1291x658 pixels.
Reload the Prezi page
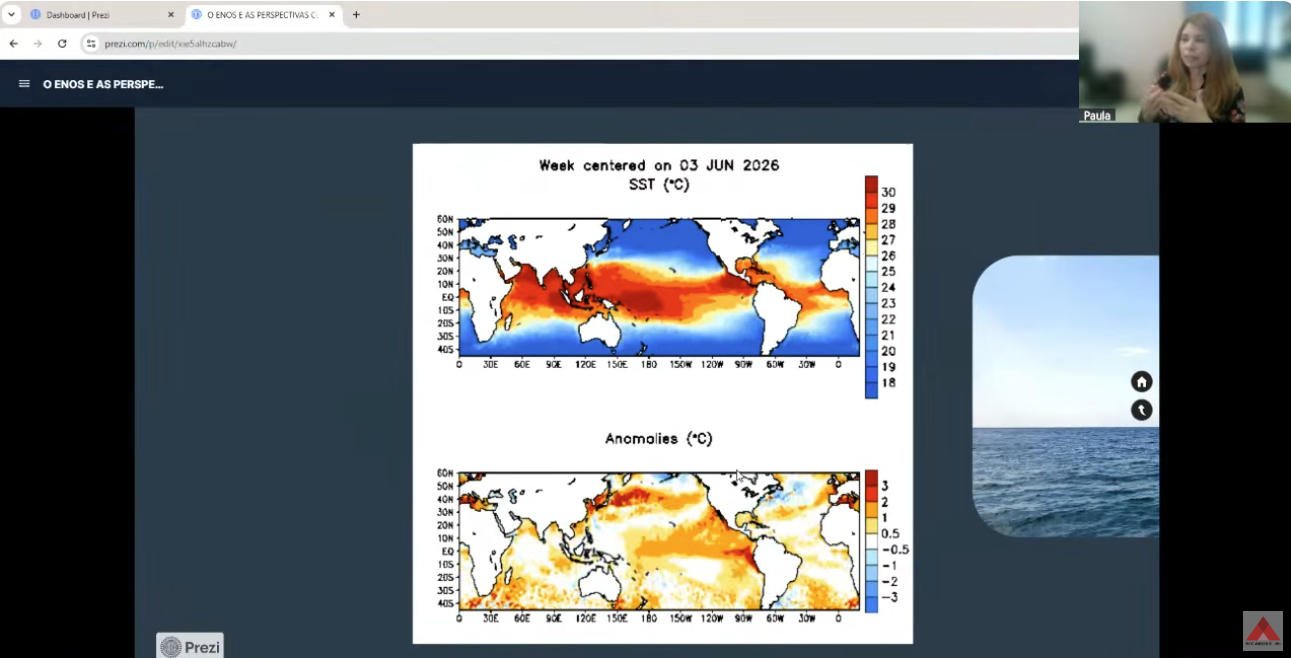tap(62, 44)
